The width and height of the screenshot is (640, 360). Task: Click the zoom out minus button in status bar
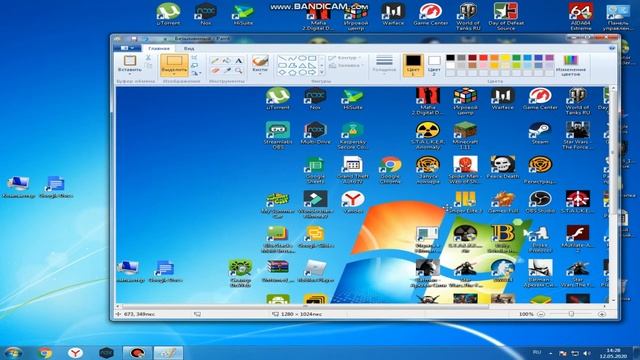tap(541, 314)
